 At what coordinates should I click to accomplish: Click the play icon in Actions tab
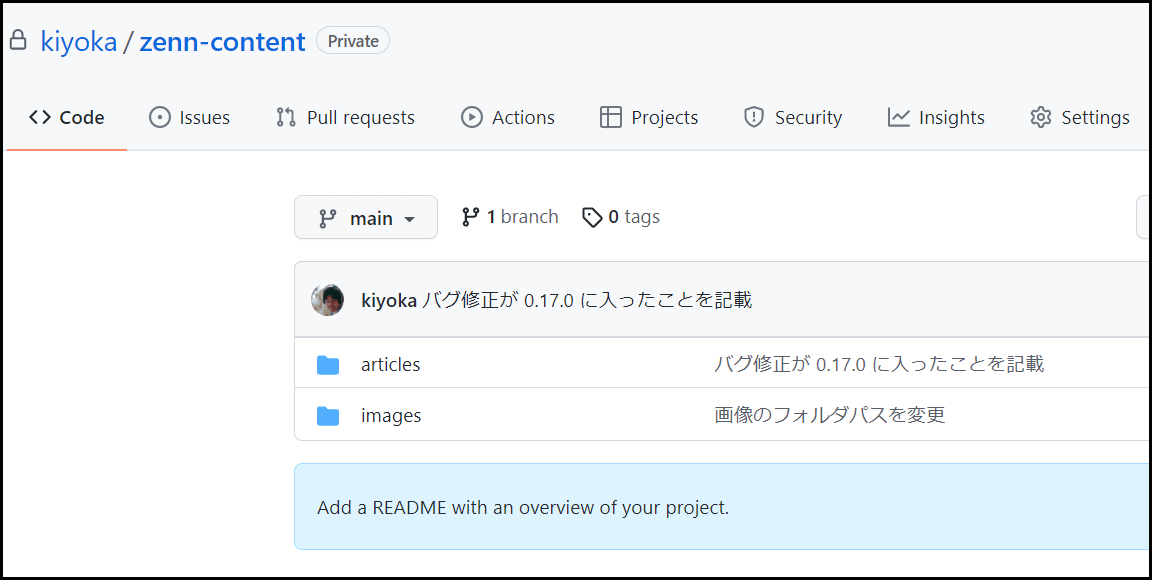coord(472,118)
